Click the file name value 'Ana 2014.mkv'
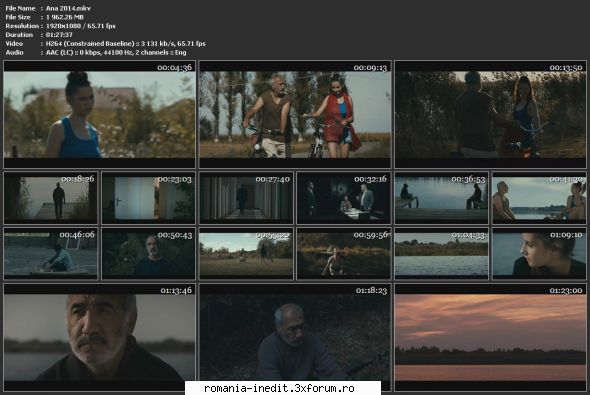Screen dimensions: 590x395 coord(68,8)
